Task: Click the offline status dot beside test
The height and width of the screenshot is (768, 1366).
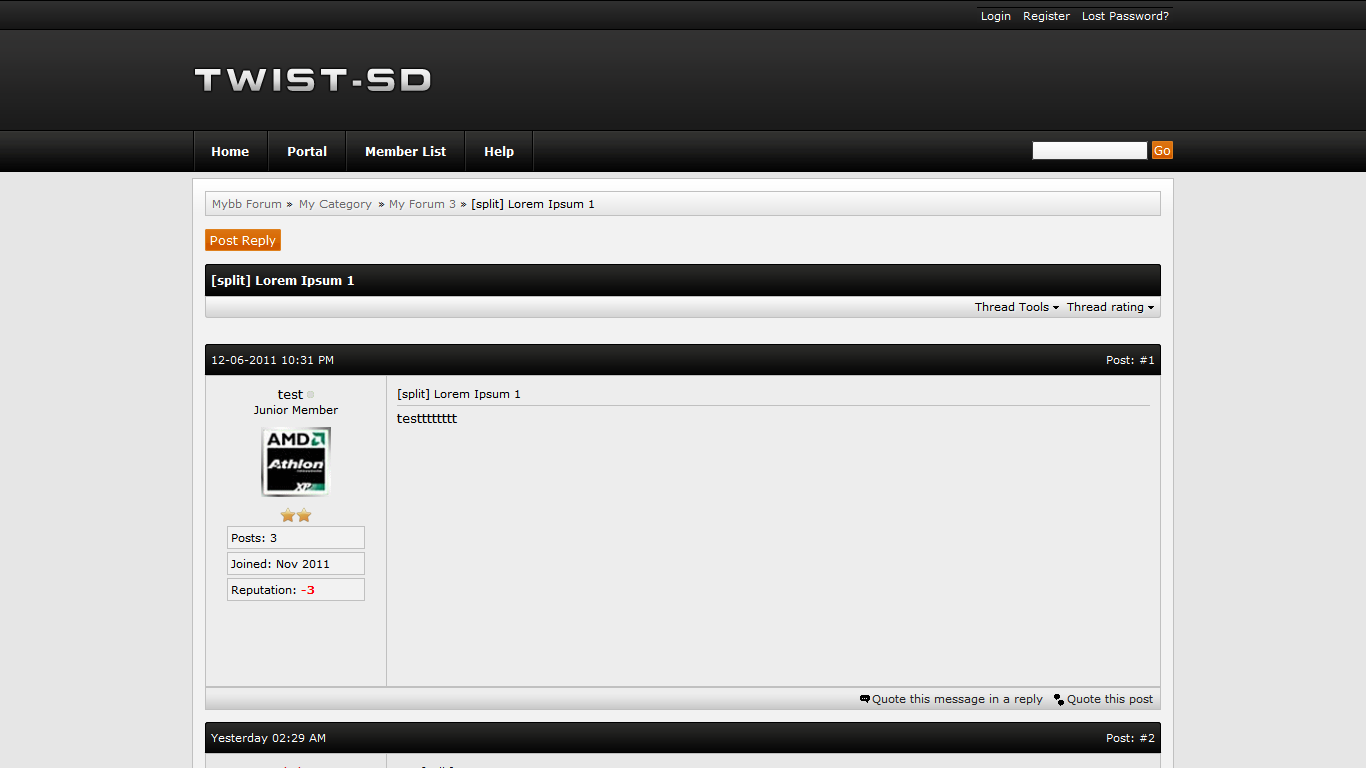Action: coord(310,395)
